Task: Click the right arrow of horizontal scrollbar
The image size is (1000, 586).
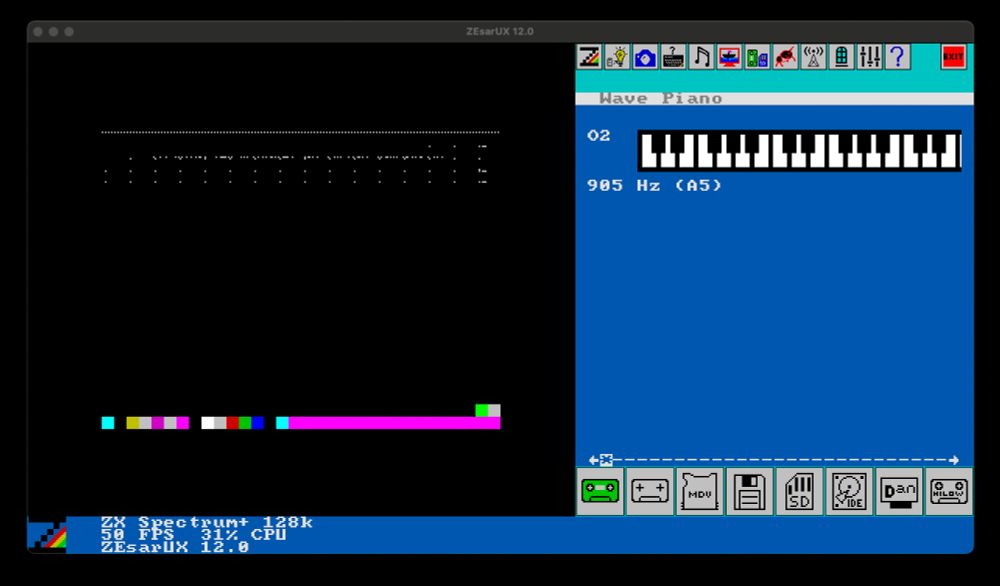Action: (953, 460)
